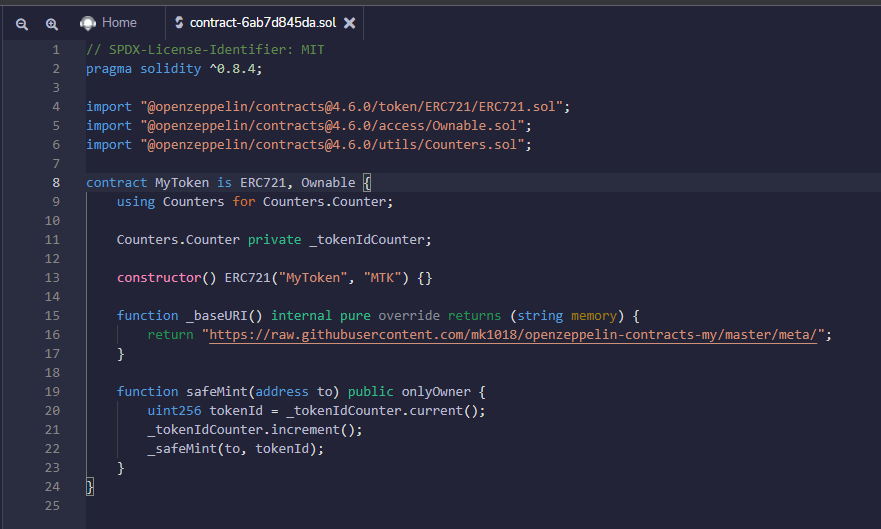Screen dimensions: 881x529
Task: Click the "MTK" string literal
Action: (x=382, y=277)
